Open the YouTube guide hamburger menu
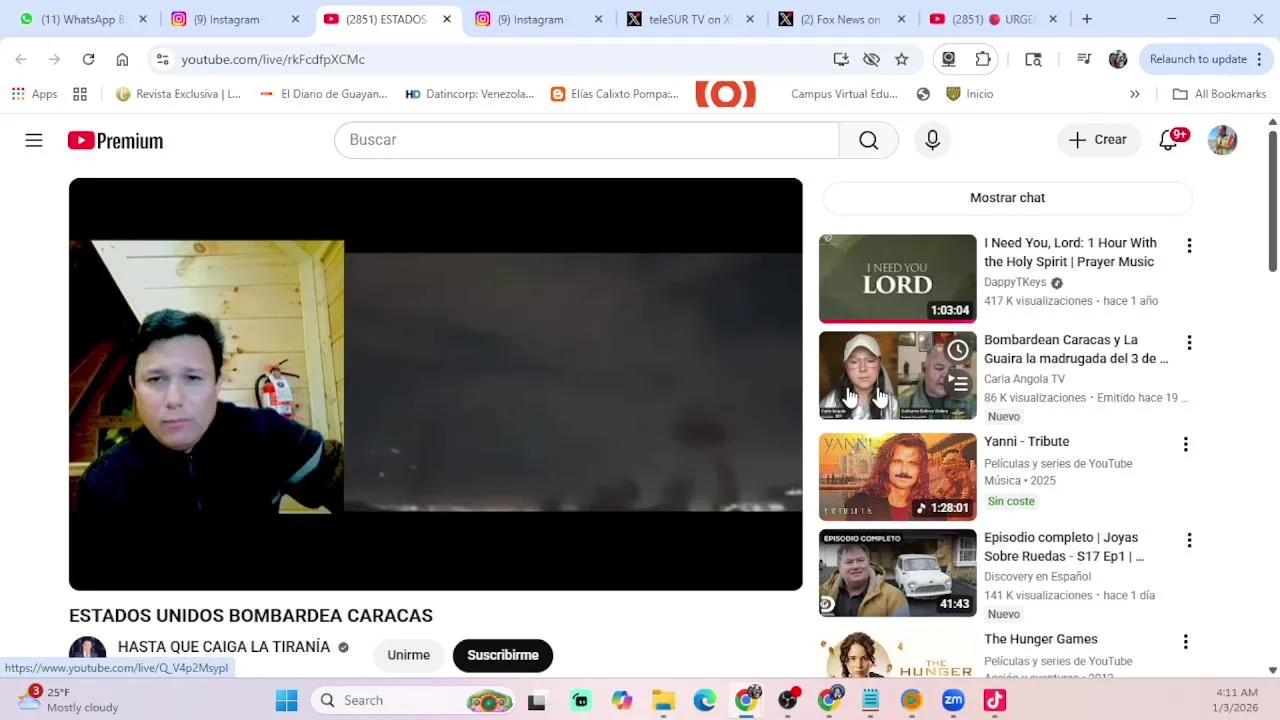 tap(34, 140)
